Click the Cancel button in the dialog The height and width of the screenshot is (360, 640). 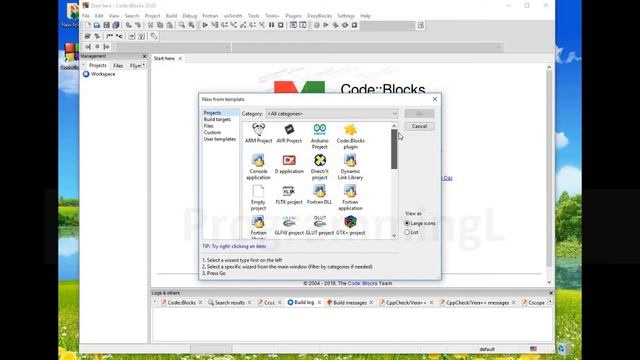pos(419,126)
